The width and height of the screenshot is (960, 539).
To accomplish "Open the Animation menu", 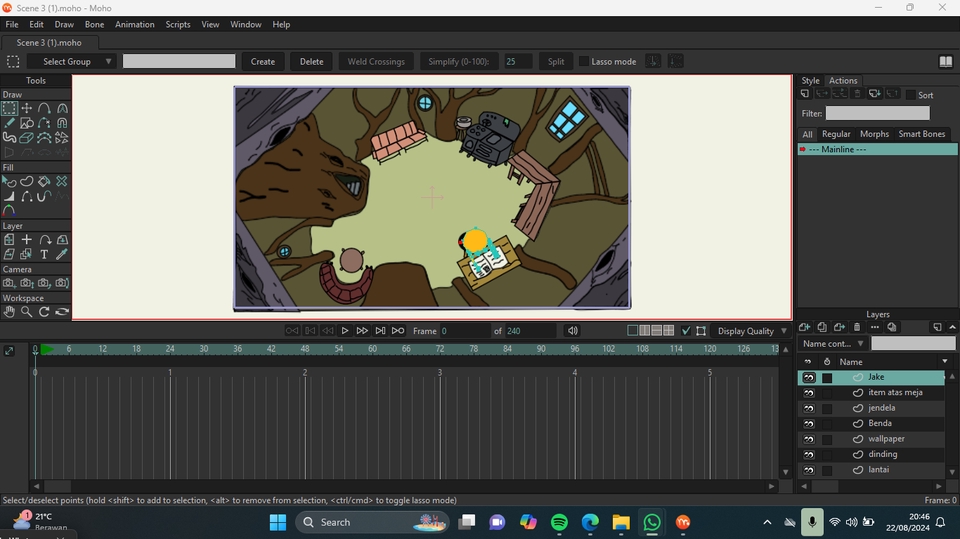I will pos(134,24).
